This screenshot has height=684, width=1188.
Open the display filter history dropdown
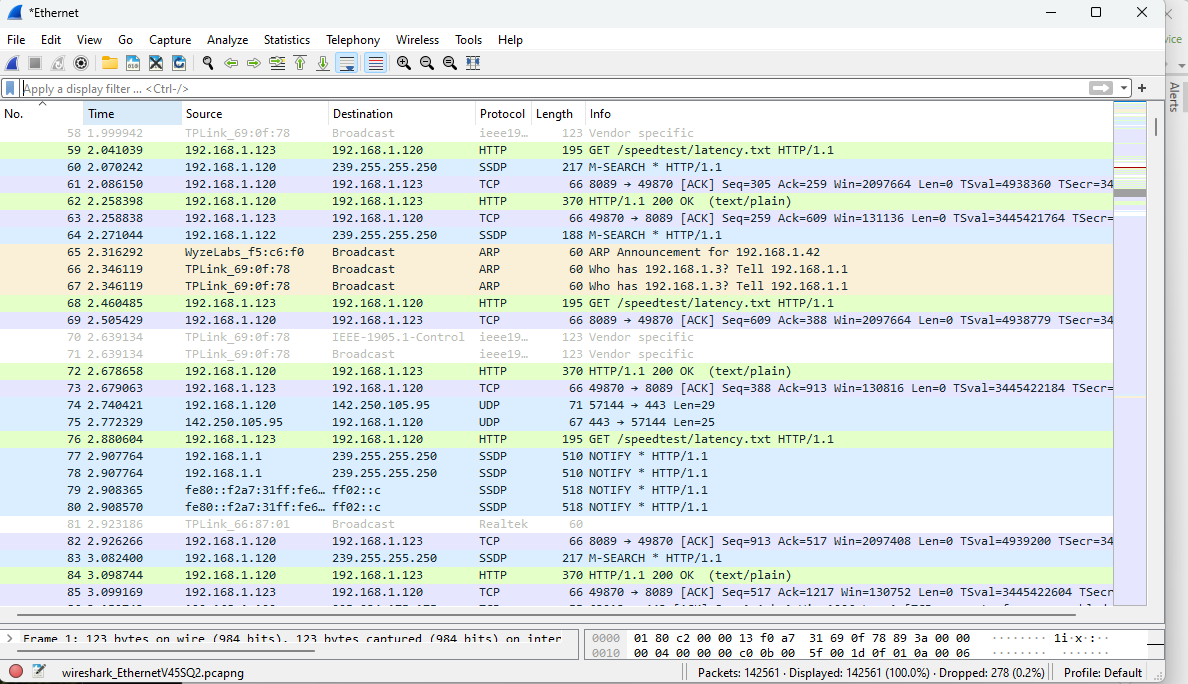pyautogui.click(x=1124, y=88)
